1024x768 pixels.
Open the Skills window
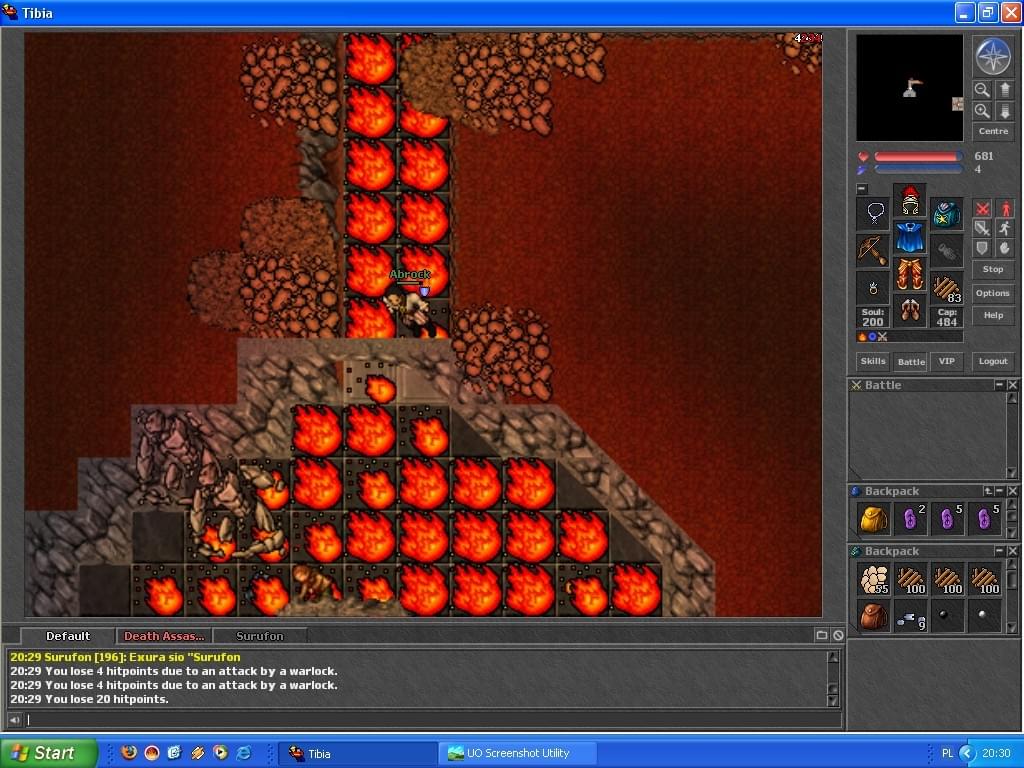click(x=873, y=362)
